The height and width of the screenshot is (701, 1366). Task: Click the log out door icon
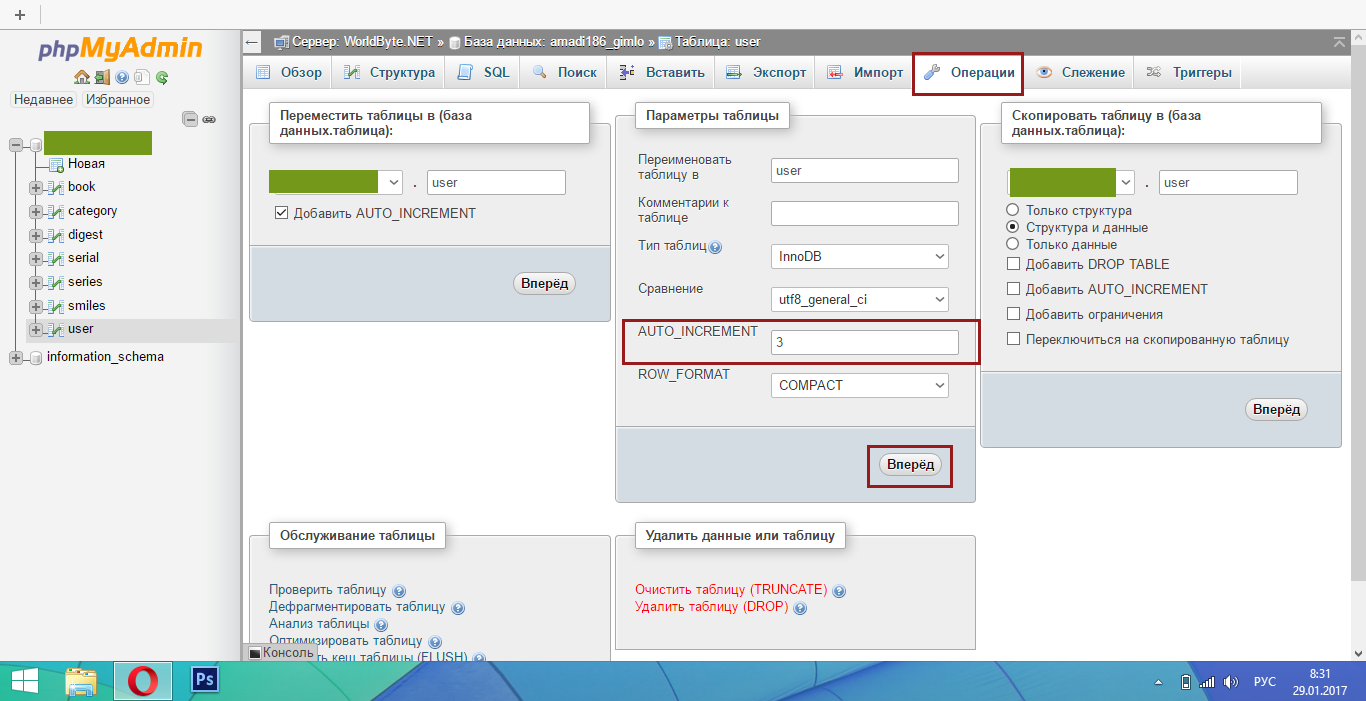coord(102,77)
